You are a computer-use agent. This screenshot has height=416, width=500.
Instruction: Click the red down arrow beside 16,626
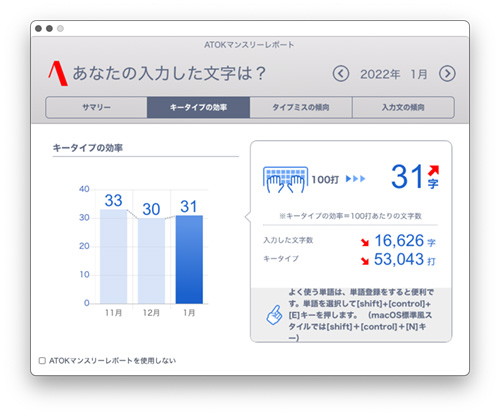click(365, 242)
